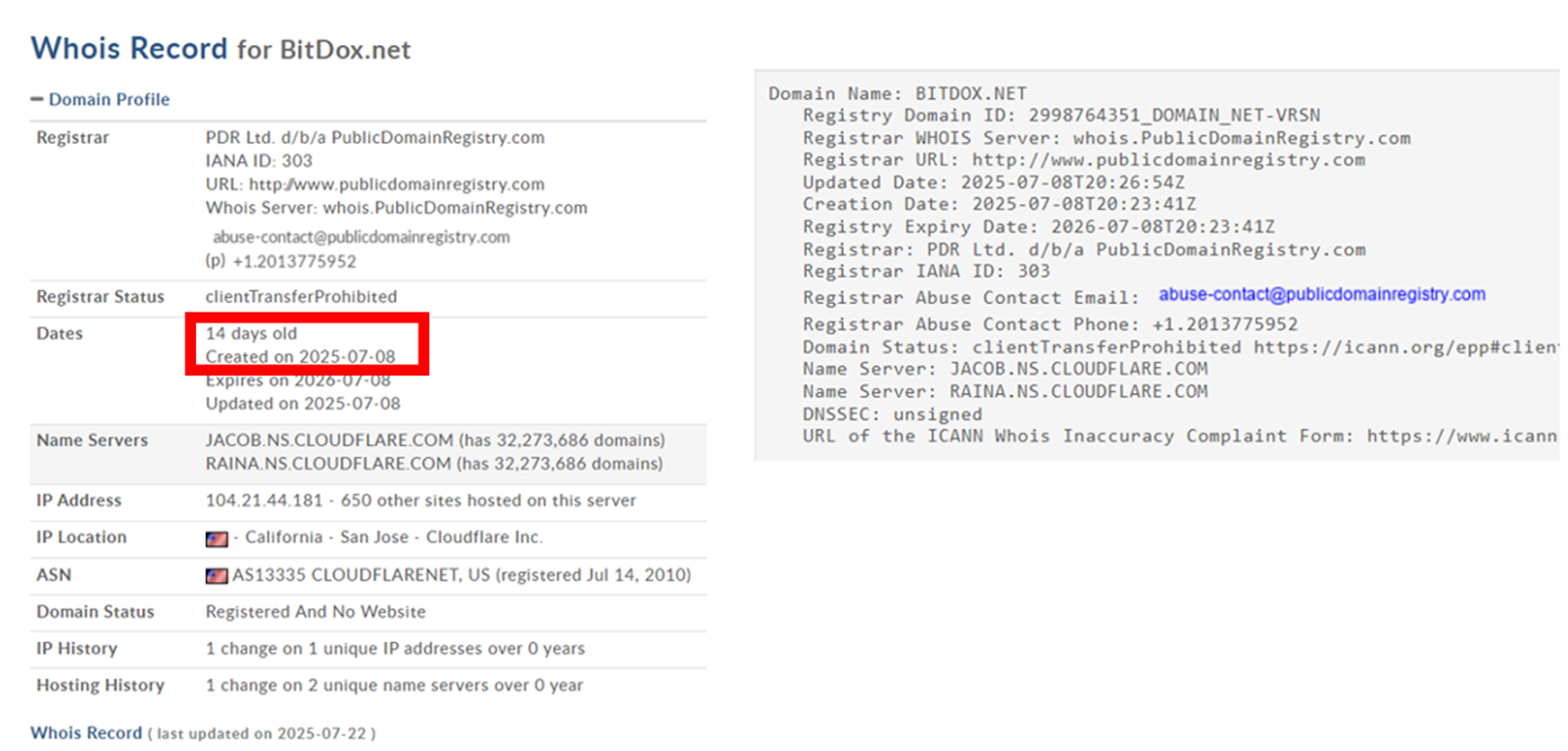The height and width of the screenshot is (751, 1568).
Task: Open the Hosting History change summary
Action: (x=394, y=685)
